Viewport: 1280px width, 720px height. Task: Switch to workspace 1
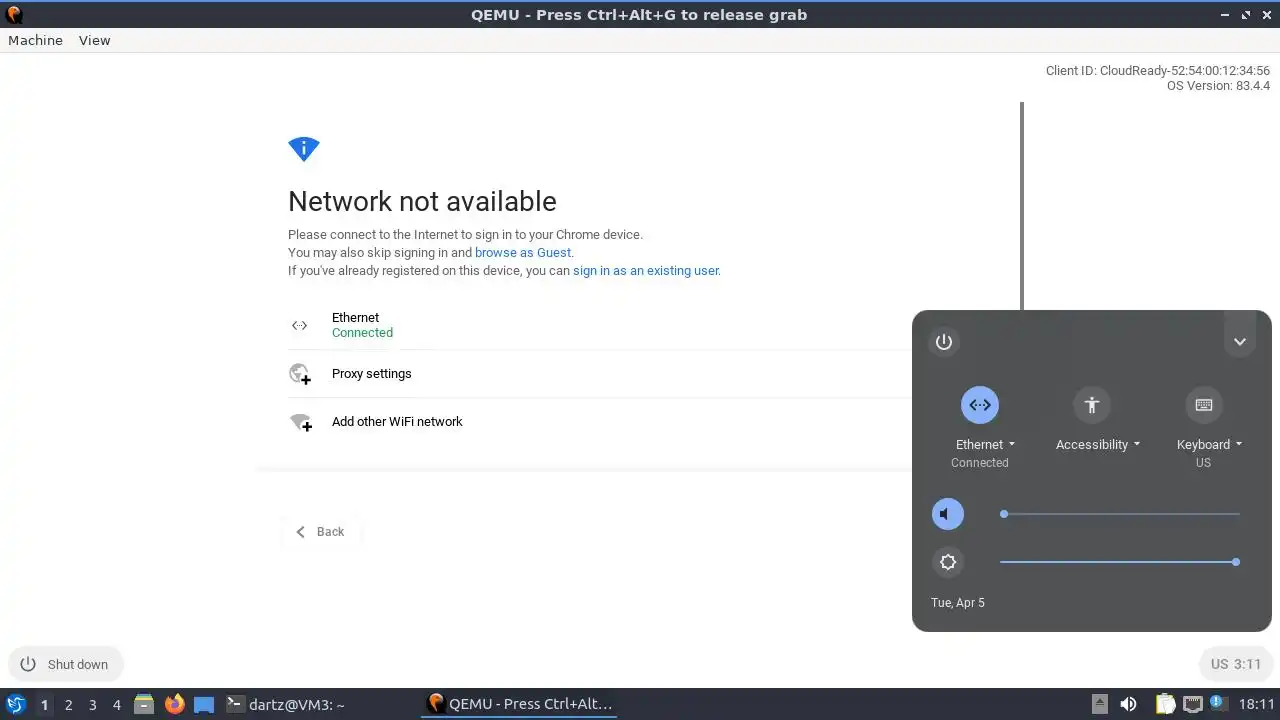point(44,704)
